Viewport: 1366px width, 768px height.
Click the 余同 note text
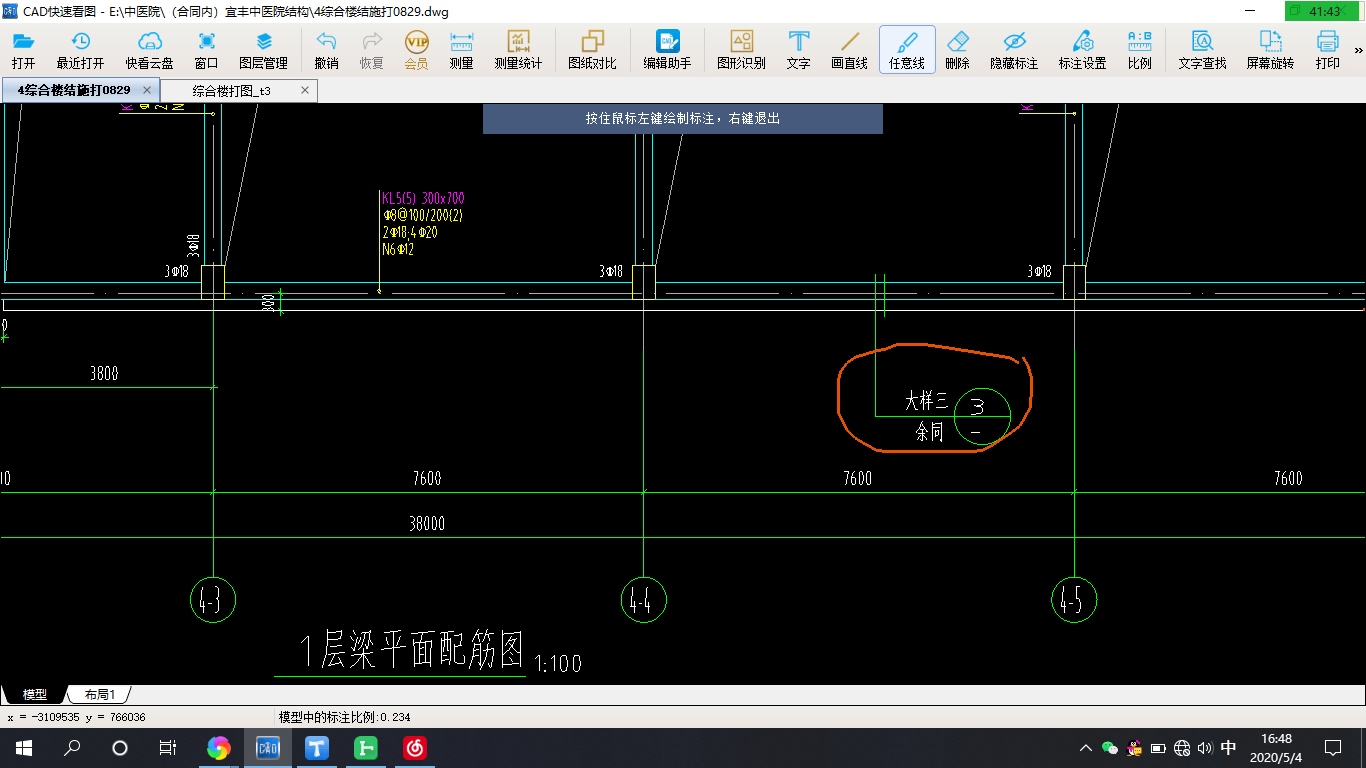point(929,432)
